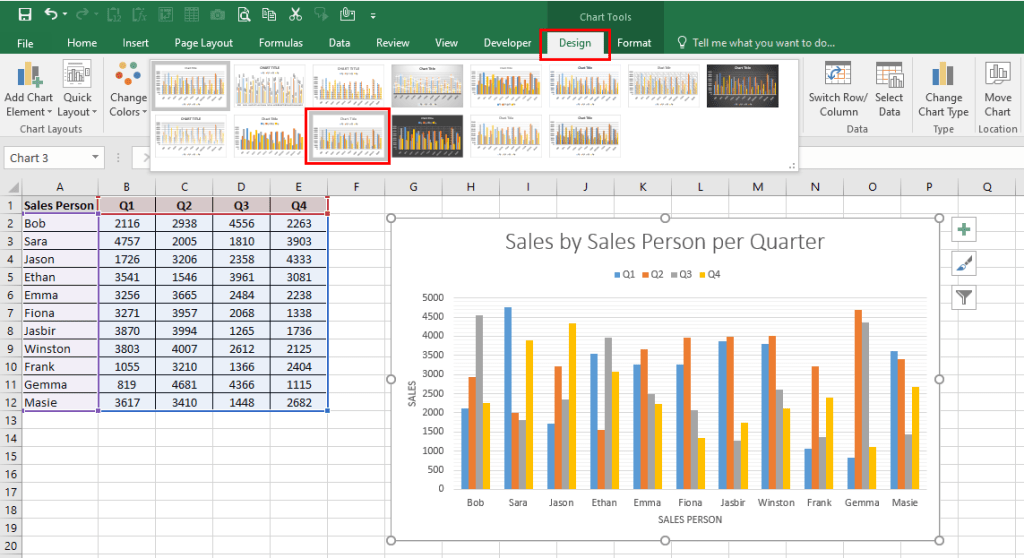1024x558 pixels.
Task: Click the Select All corner triangle
Action: [12, 188]
